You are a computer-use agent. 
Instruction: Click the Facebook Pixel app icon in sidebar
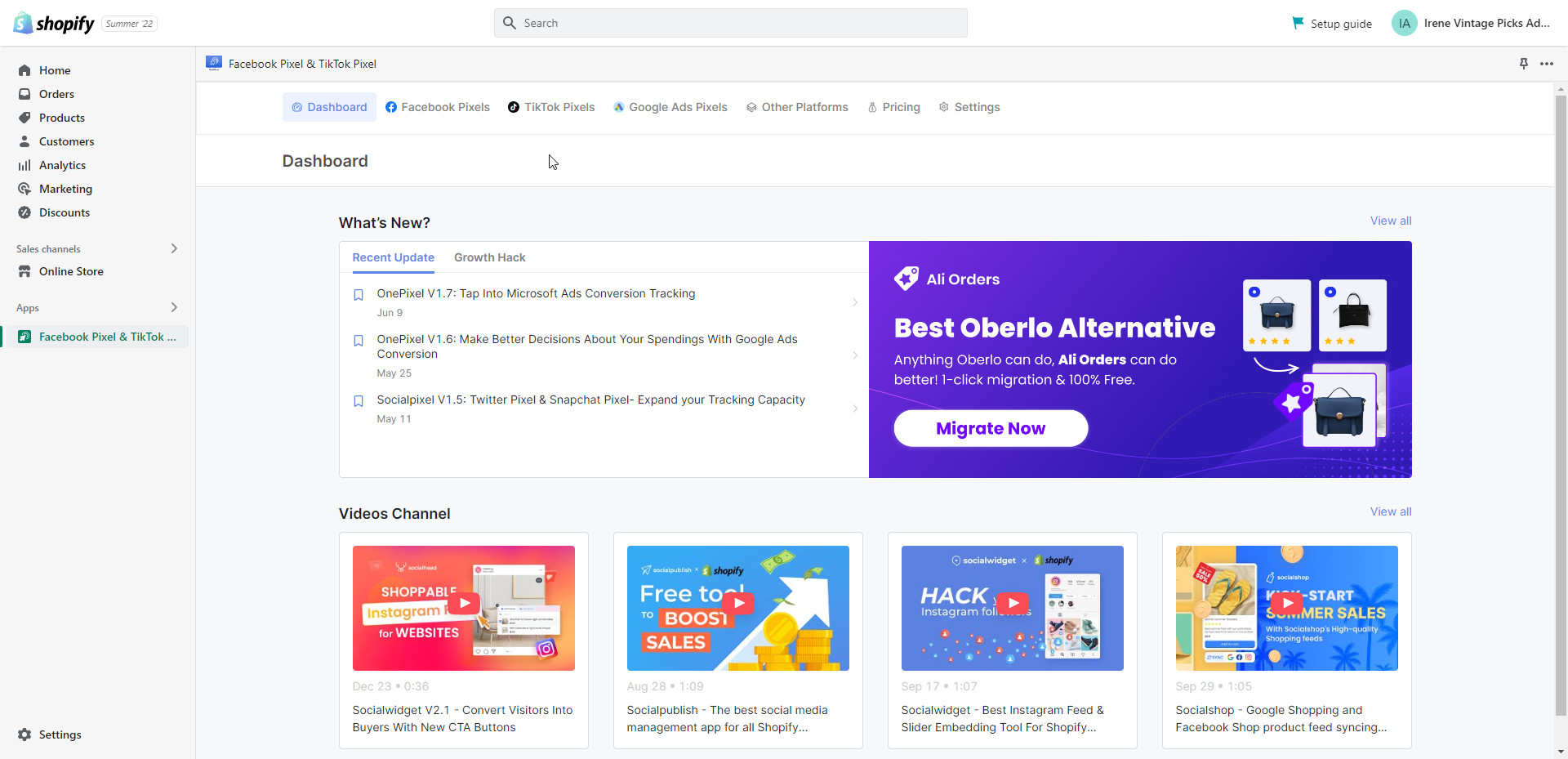click(x=24, y=337)
